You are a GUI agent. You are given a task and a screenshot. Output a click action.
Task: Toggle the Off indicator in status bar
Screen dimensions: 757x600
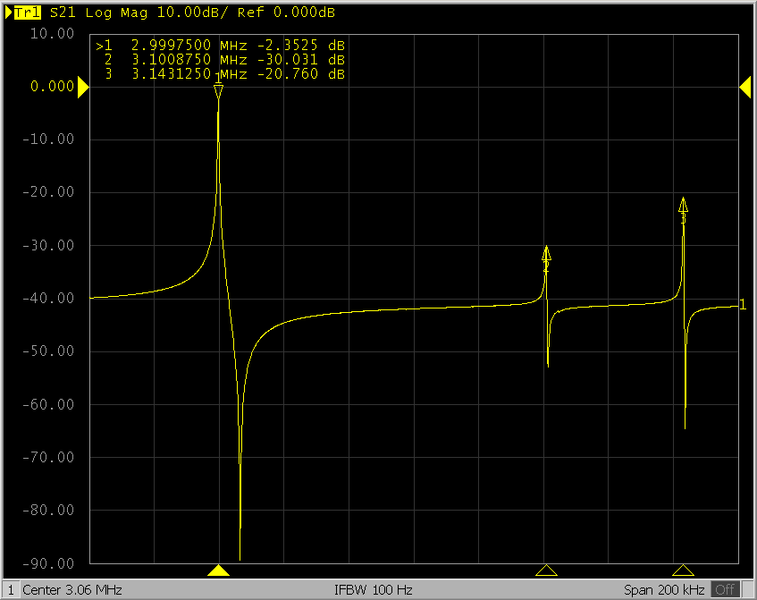pos(724,590)
